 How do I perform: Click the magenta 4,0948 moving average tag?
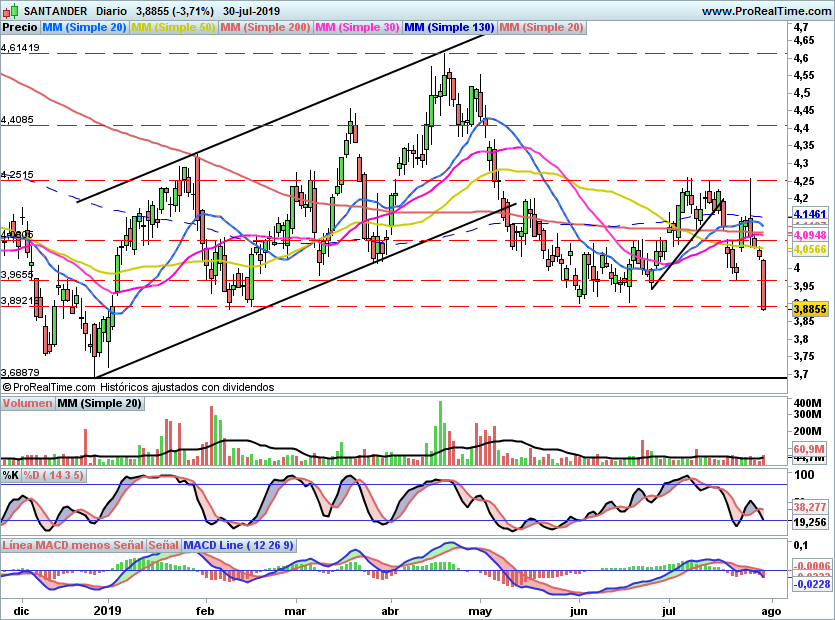(x=810, y=235)
